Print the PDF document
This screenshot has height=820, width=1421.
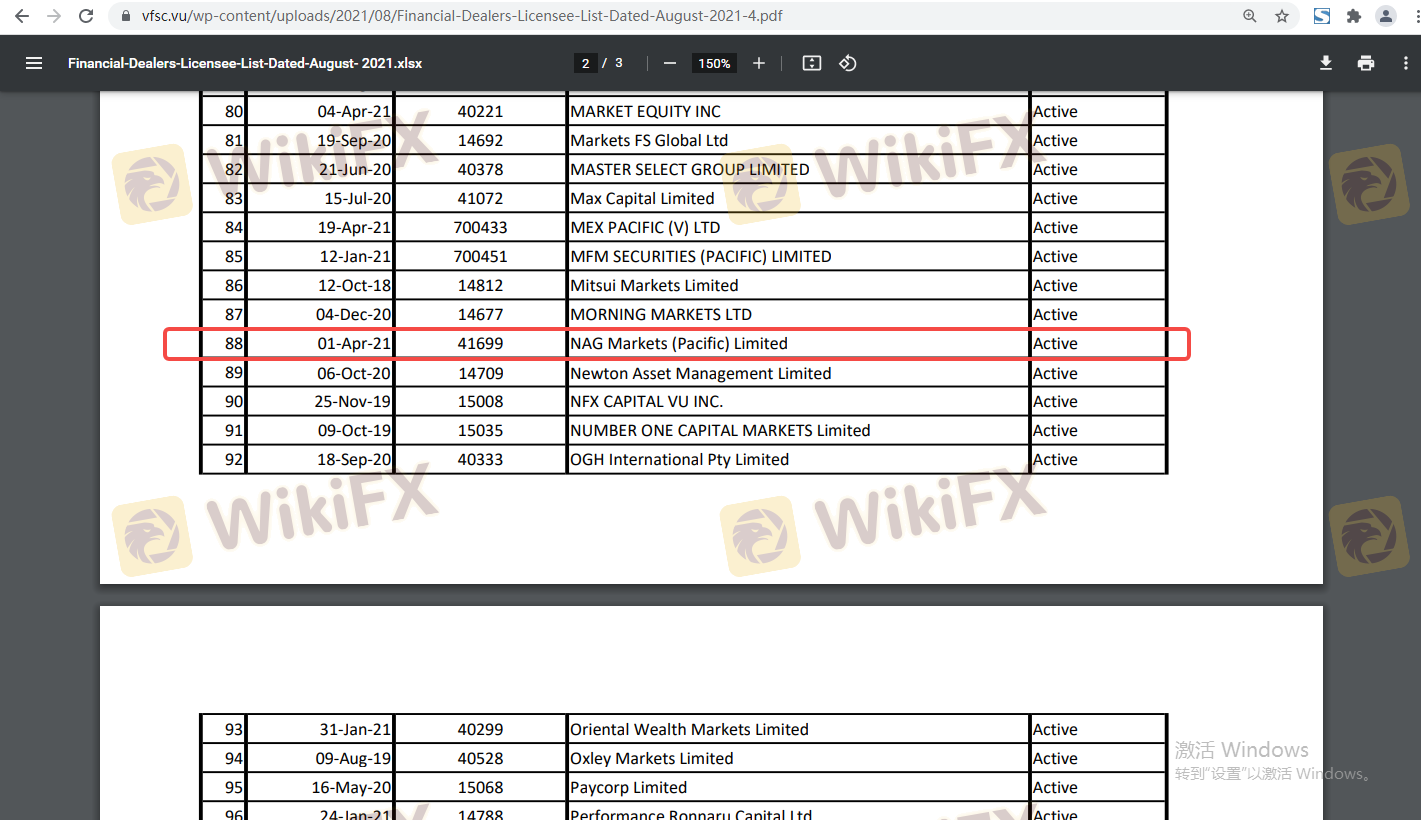(1366, 63)
